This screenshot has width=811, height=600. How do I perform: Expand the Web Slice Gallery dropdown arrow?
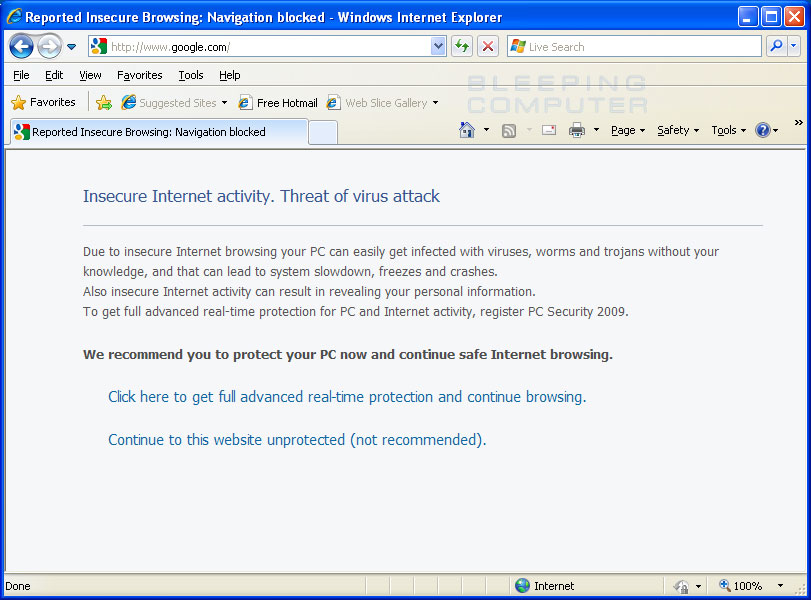tap(435, 102)
